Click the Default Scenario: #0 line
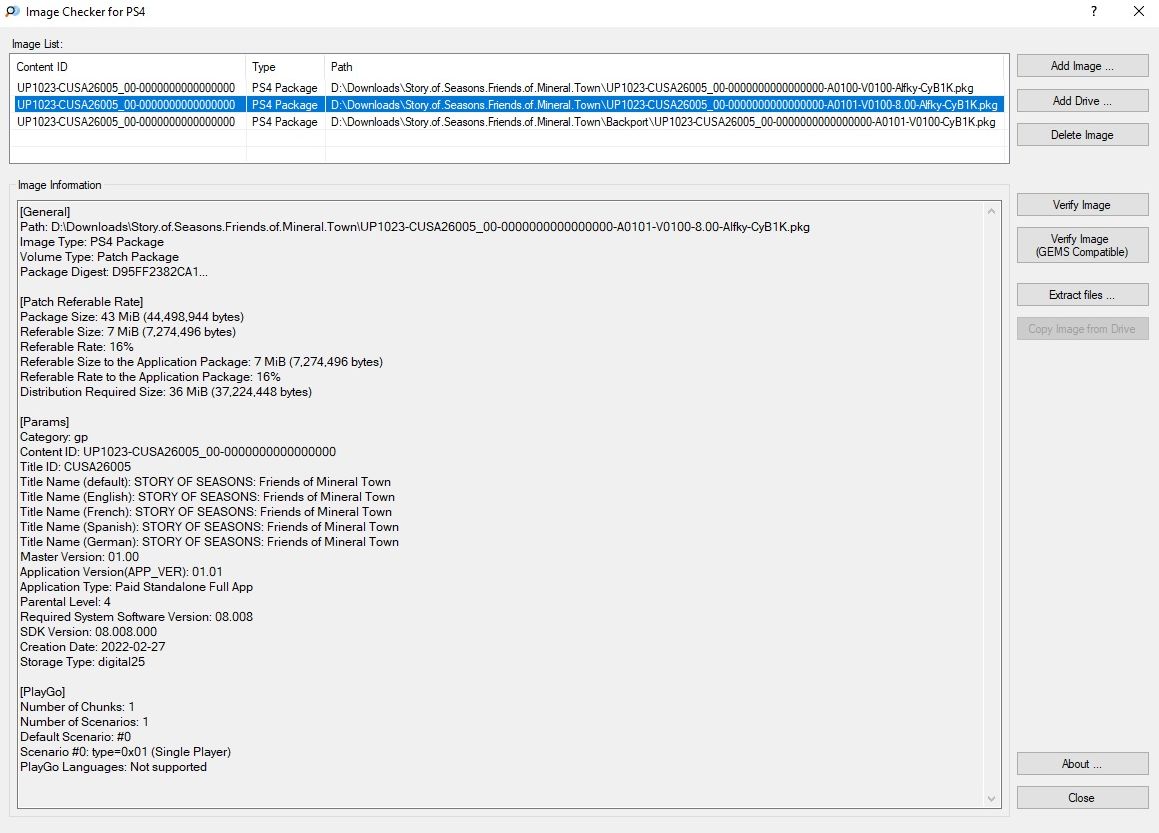 coord(75,737)
